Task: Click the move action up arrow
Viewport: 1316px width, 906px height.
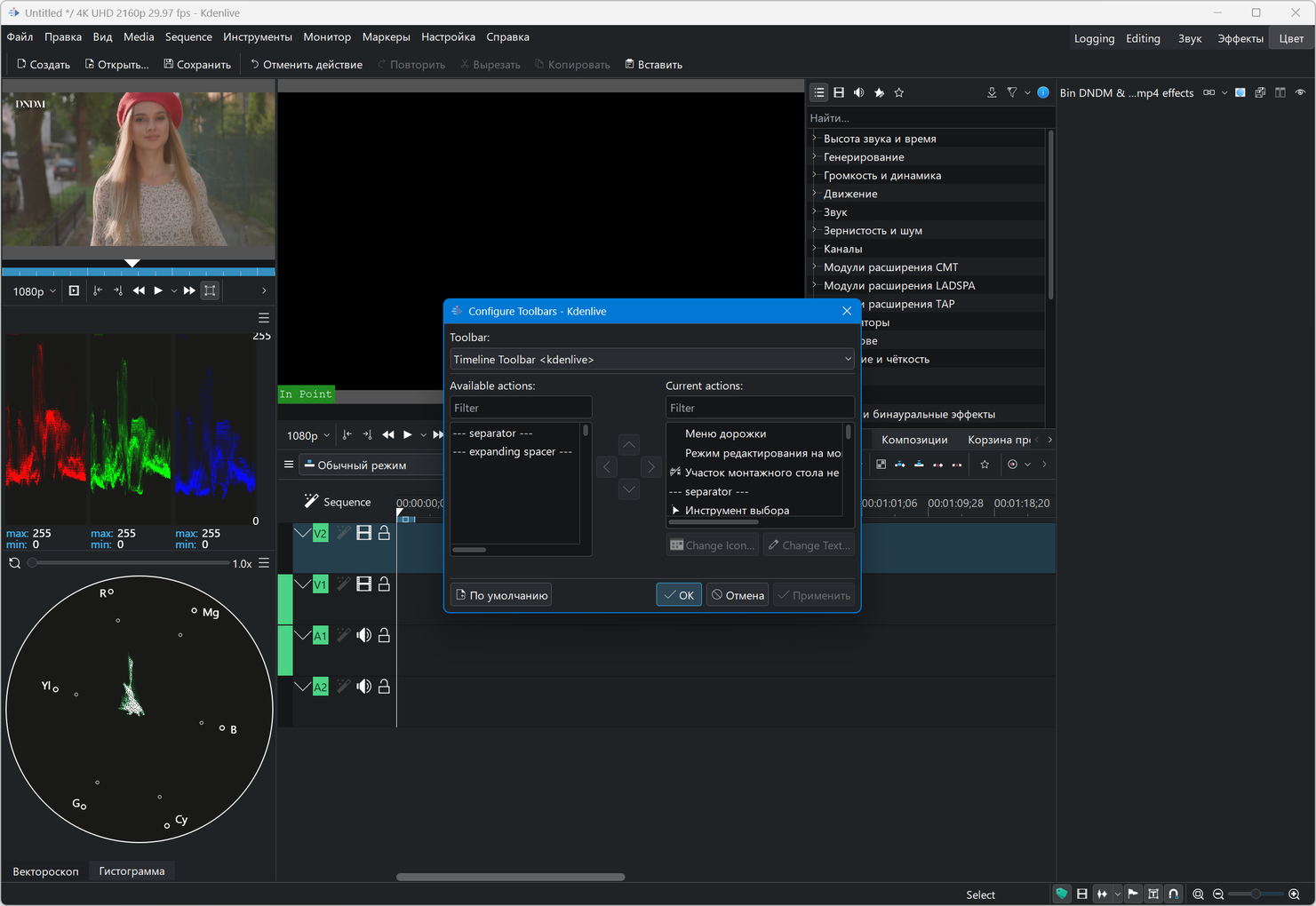Action: click(629, 444)
